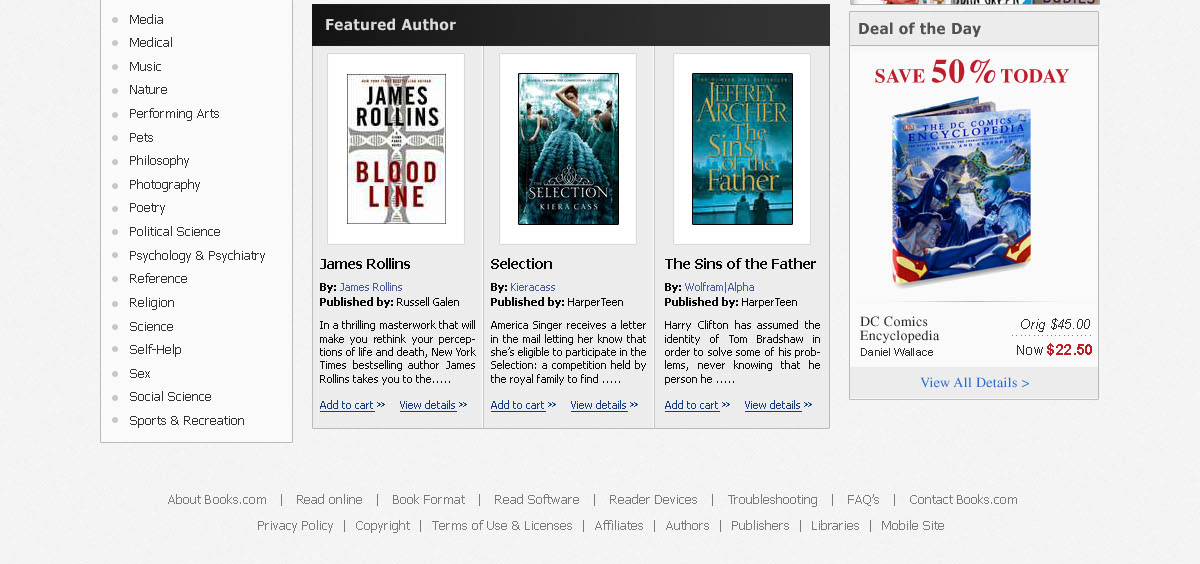Select the Social Science category
The height and width of the screenshot is (564, 1200).
point(170,397)
